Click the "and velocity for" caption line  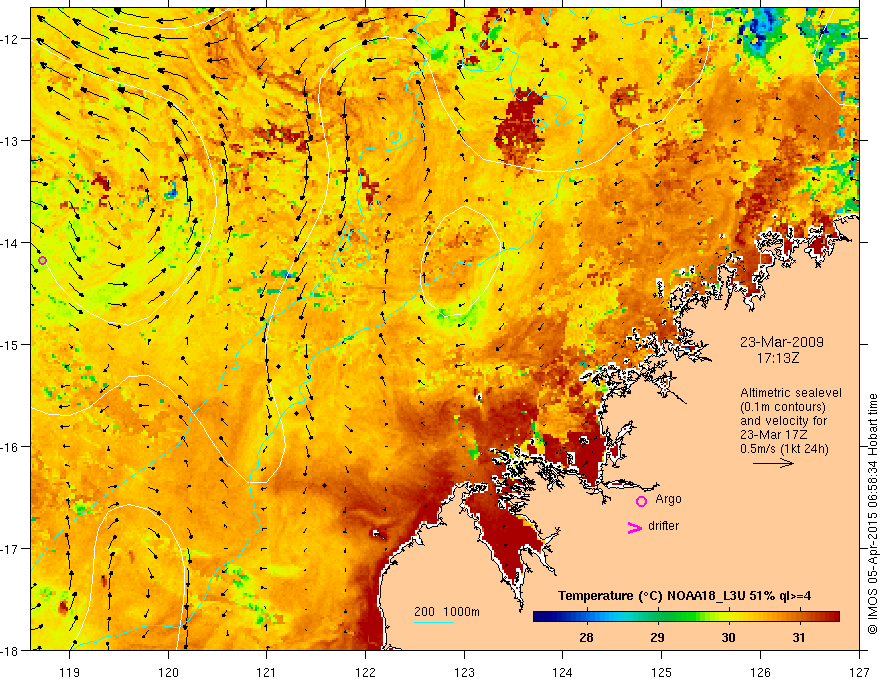click(x=783, y=421)
